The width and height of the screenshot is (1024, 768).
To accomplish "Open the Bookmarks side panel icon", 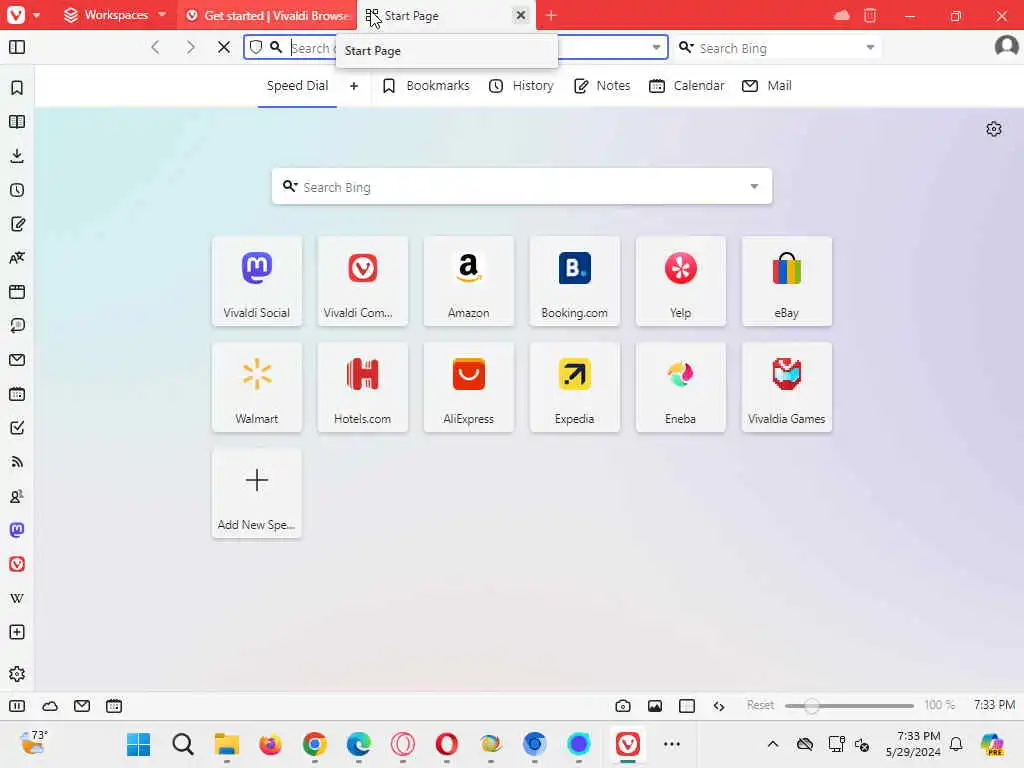I will [x=17, y=88].
